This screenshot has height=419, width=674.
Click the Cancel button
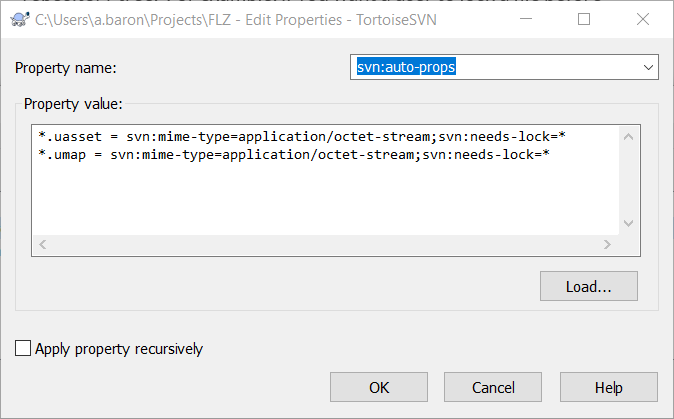[x=493, y=387]
